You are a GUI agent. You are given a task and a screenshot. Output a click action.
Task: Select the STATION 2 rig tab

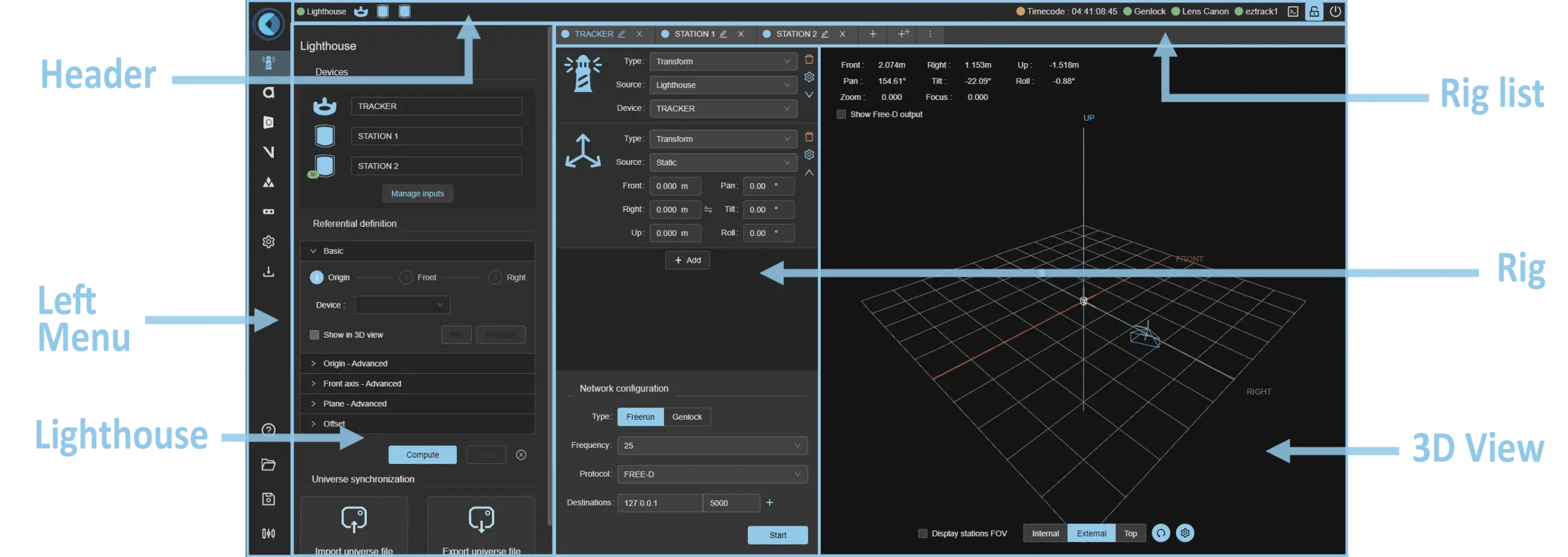pyautogui.click(x=796, y=34)
